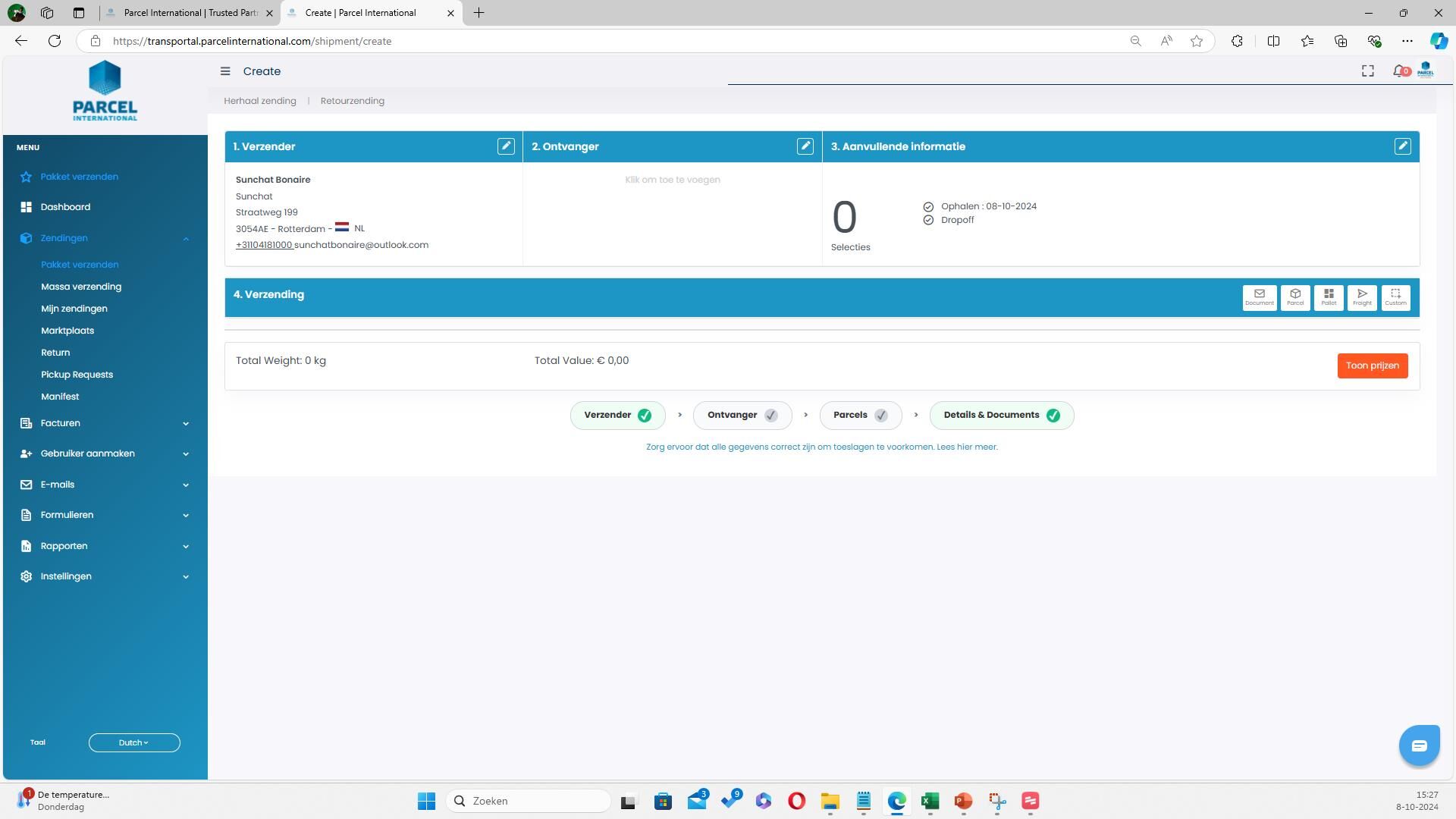Select the Document shipment type icon

(x=1259, y=297)
